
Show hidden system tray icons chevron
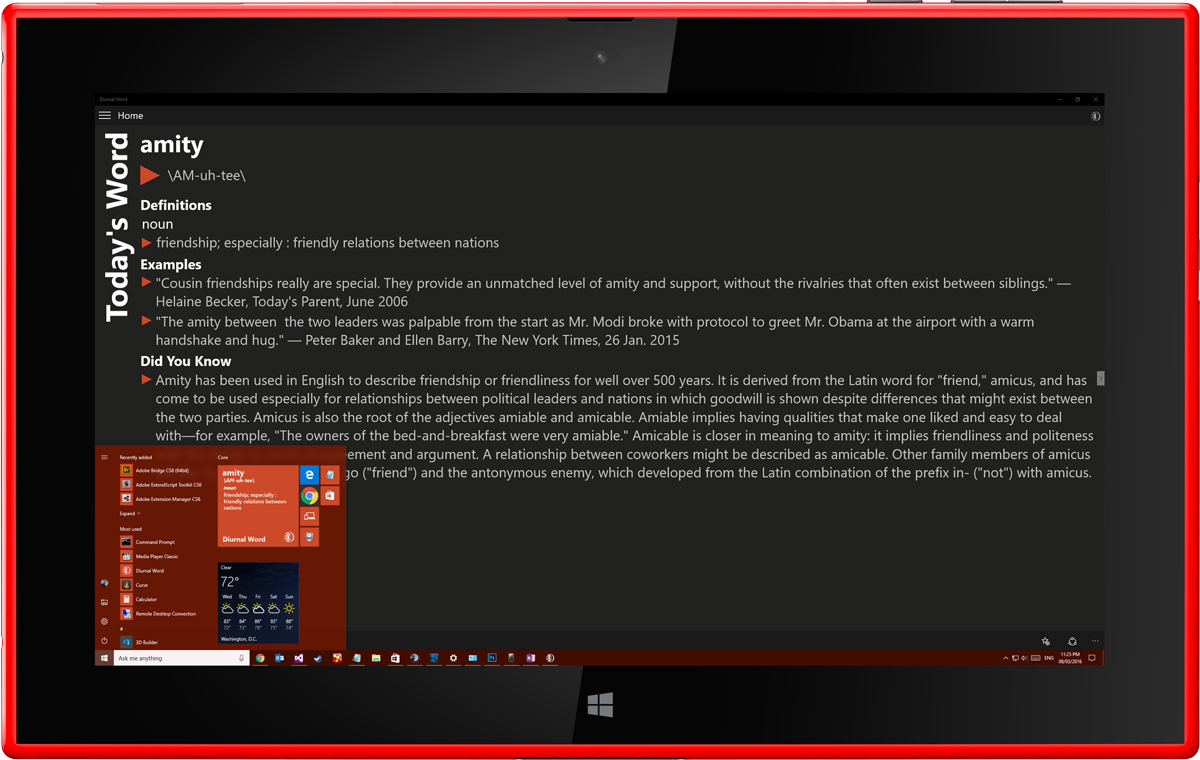point(1005,658)
